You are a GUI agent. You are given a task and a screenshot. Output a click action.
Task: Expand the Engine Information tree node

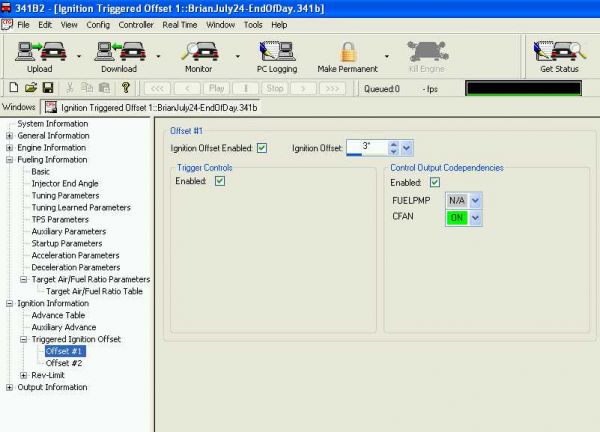point(9,148)
